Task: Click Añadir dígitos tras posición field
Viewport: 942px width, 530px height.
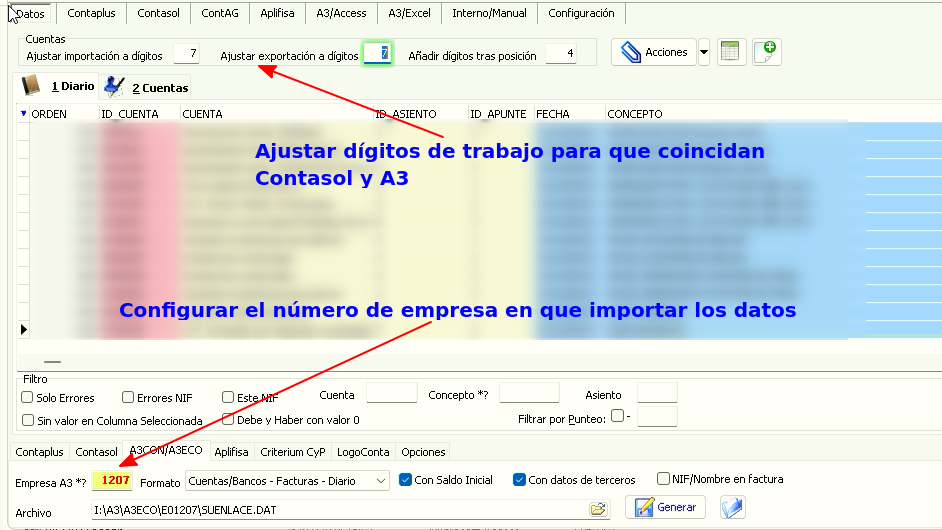Action: pos(561,53)
